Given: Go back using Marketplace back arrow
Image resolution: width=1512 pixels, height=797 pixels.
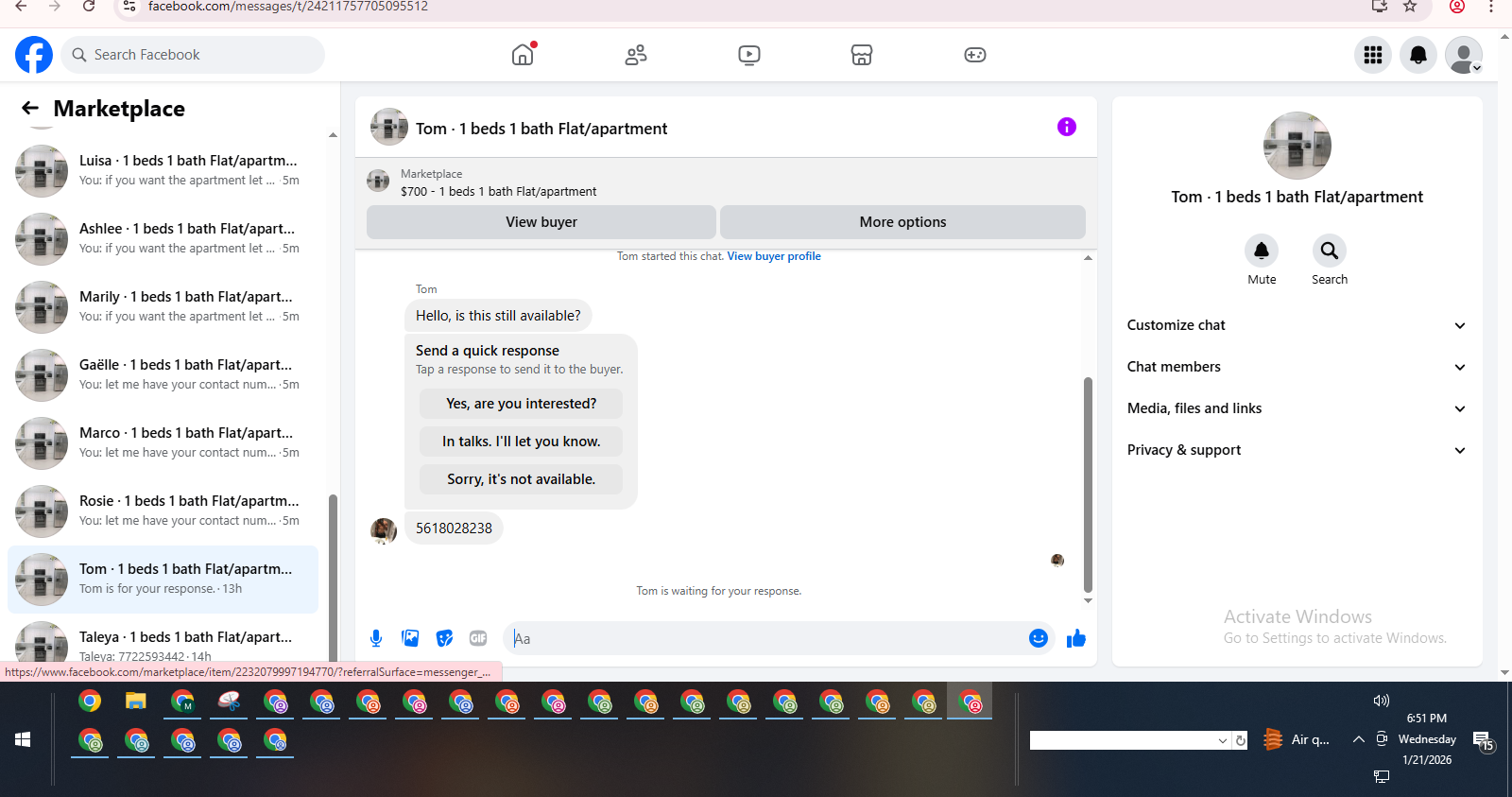Looking at the screenshot, I should (30, 109).
